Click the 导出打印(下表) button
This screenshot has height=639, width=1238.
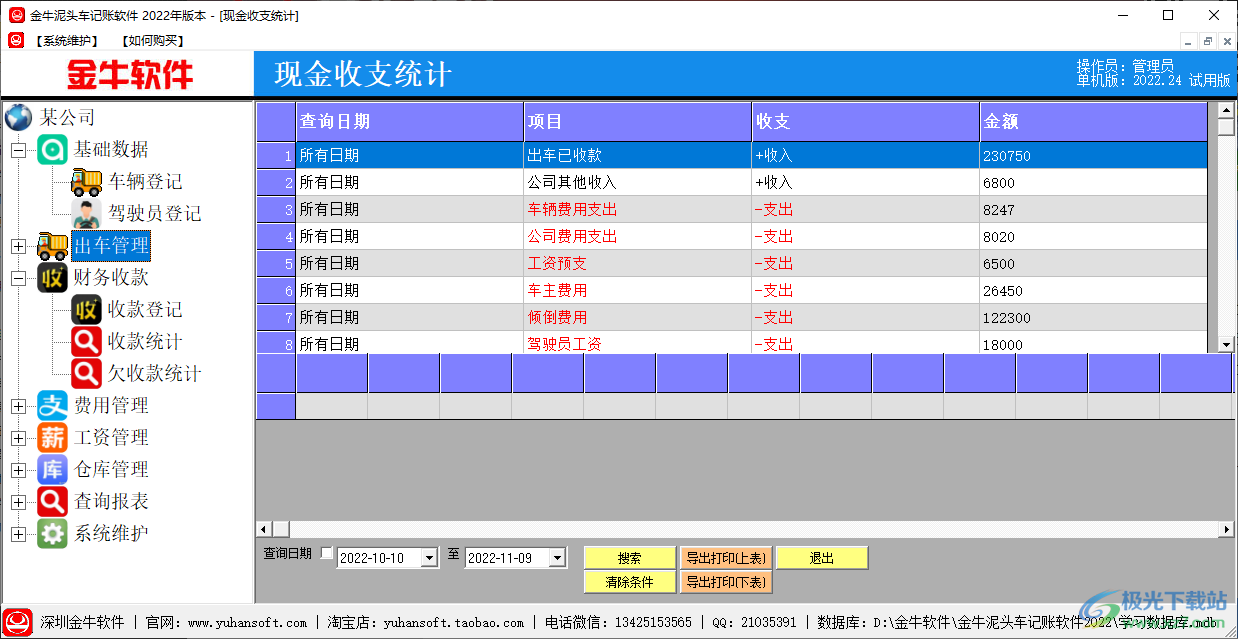726,582
